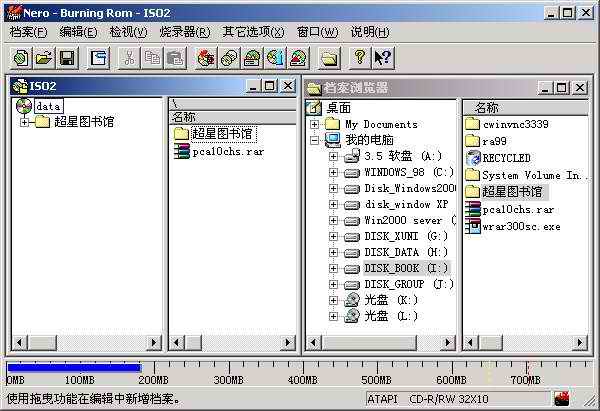Click 名称 column header in file browser
Image resolution: width=600 pixels, height=411 pixels.
(x=526, y=108)
